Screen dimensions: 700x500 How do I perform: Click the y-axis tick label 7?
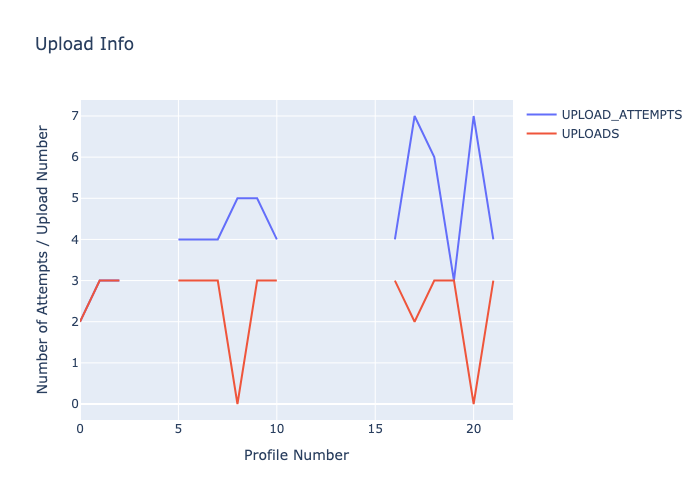73,116
